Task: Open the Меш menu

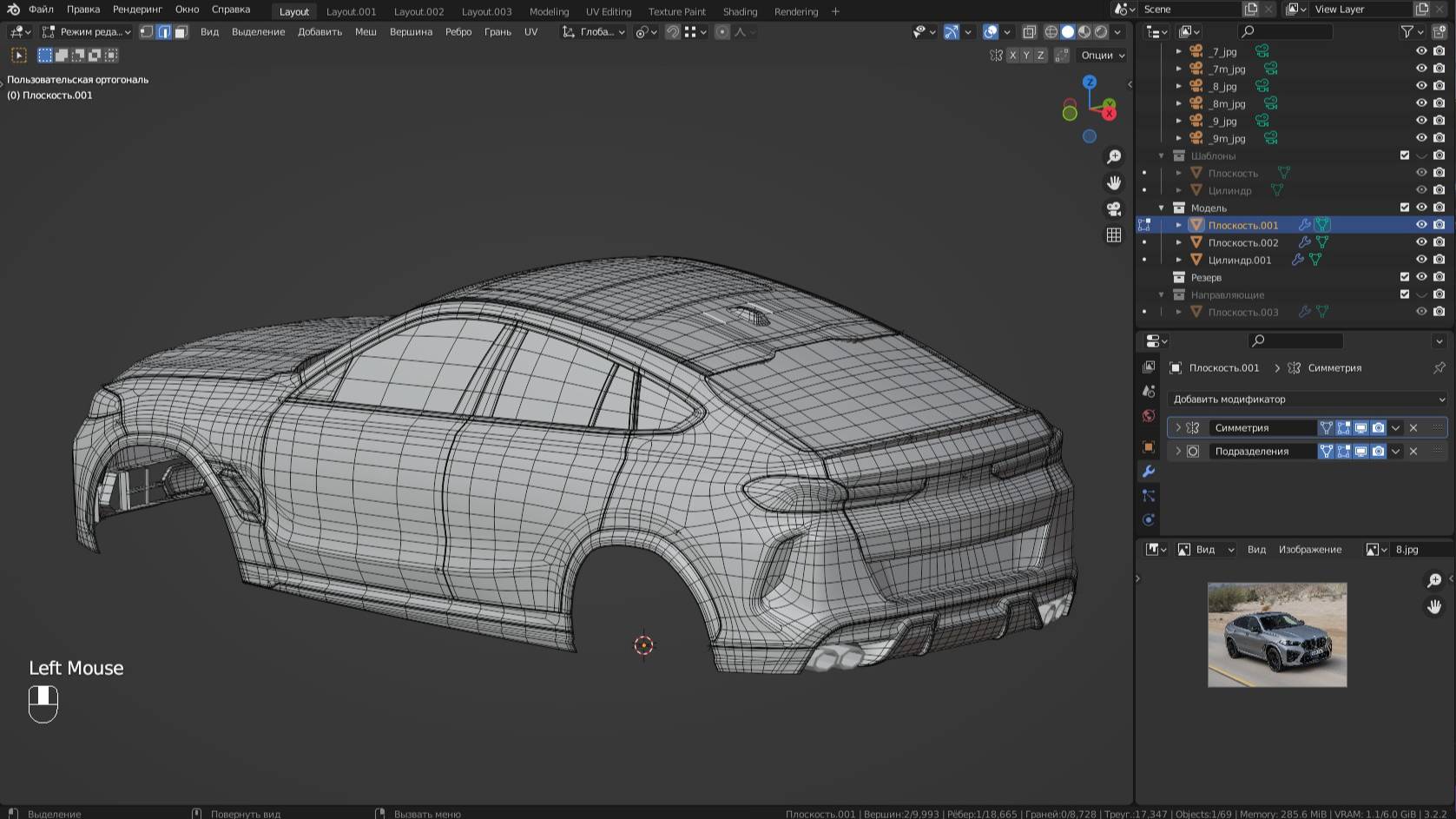Action: coord(365,31)
